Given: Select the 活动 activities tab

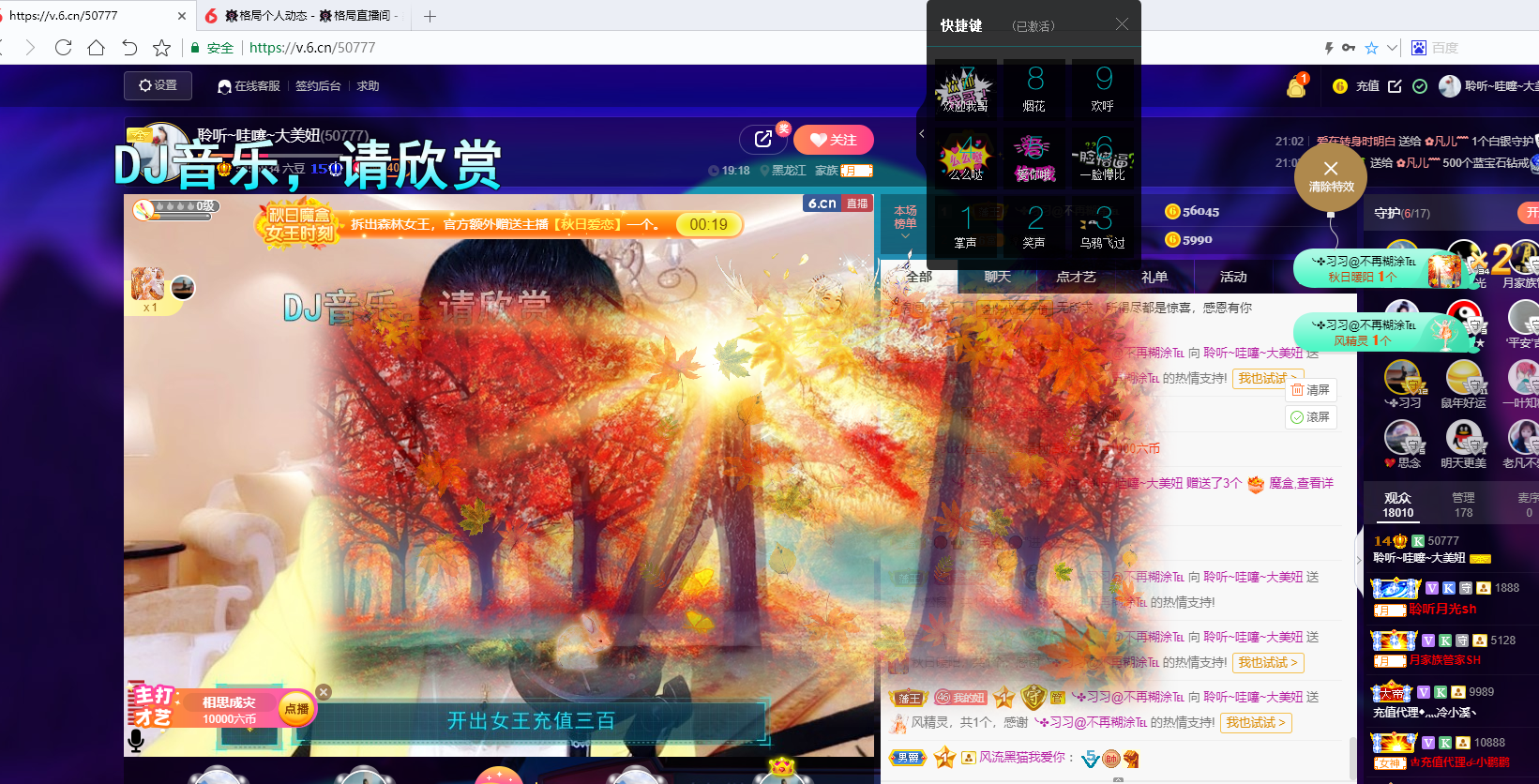Looking at the screenshot, I should [x=1233, y=277].
